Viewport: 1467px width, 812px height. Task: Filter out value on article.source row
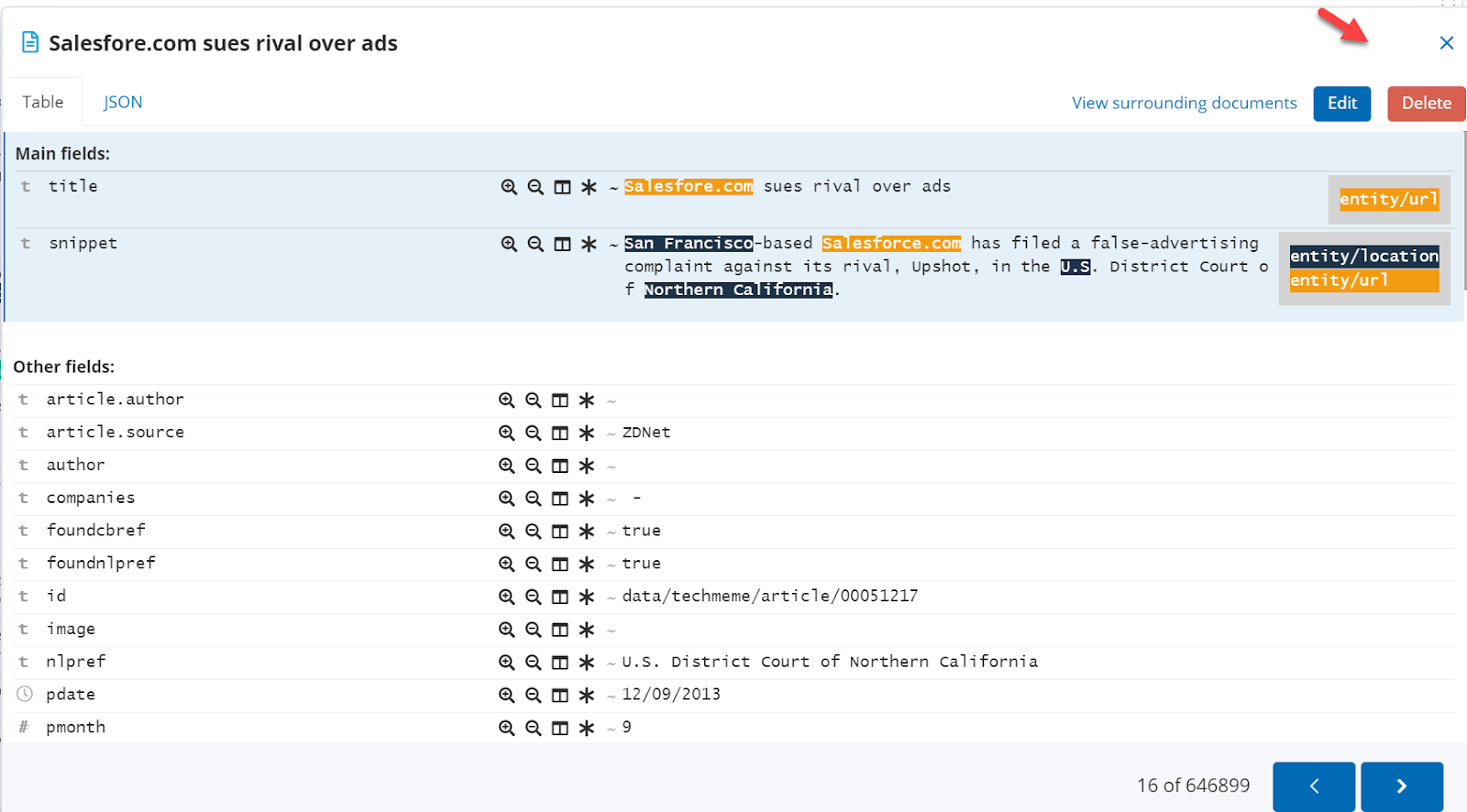[x=533, y=433]
